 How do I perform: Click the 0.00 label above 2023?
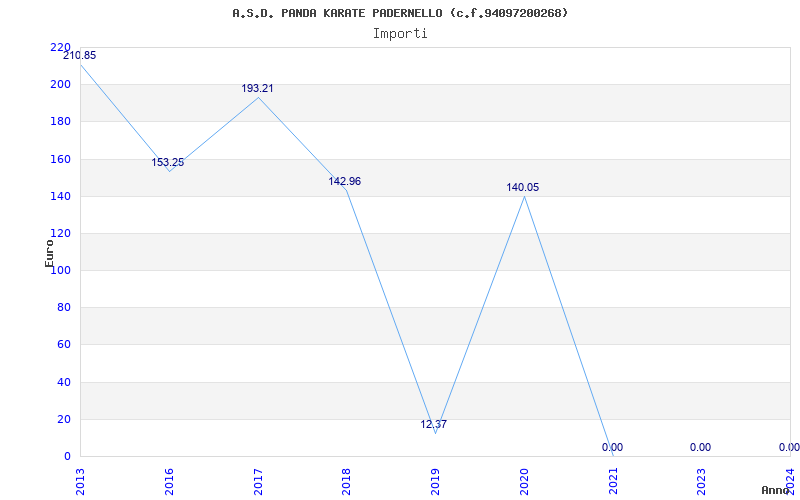(x=701, y=447)
